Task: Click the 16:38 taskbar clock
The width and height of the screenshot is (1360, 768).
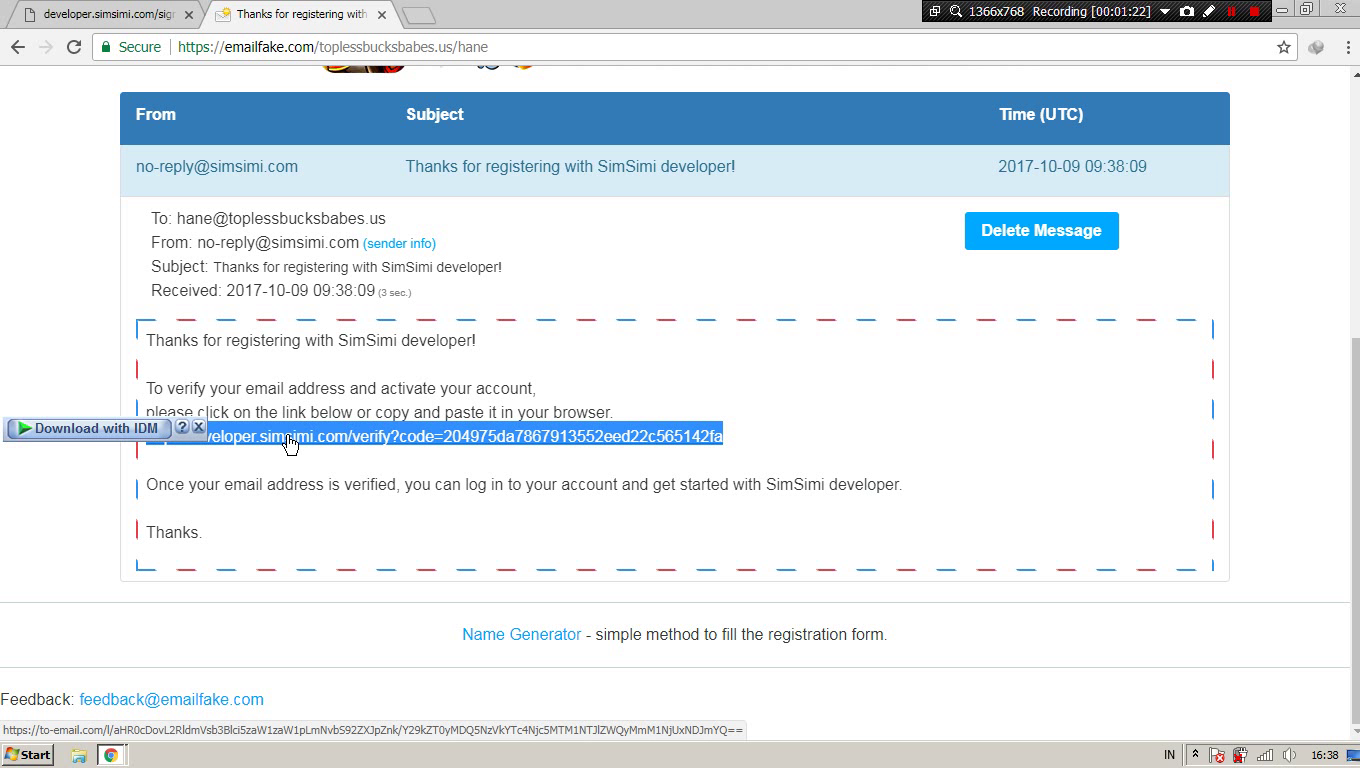Action: (1324, 755)
